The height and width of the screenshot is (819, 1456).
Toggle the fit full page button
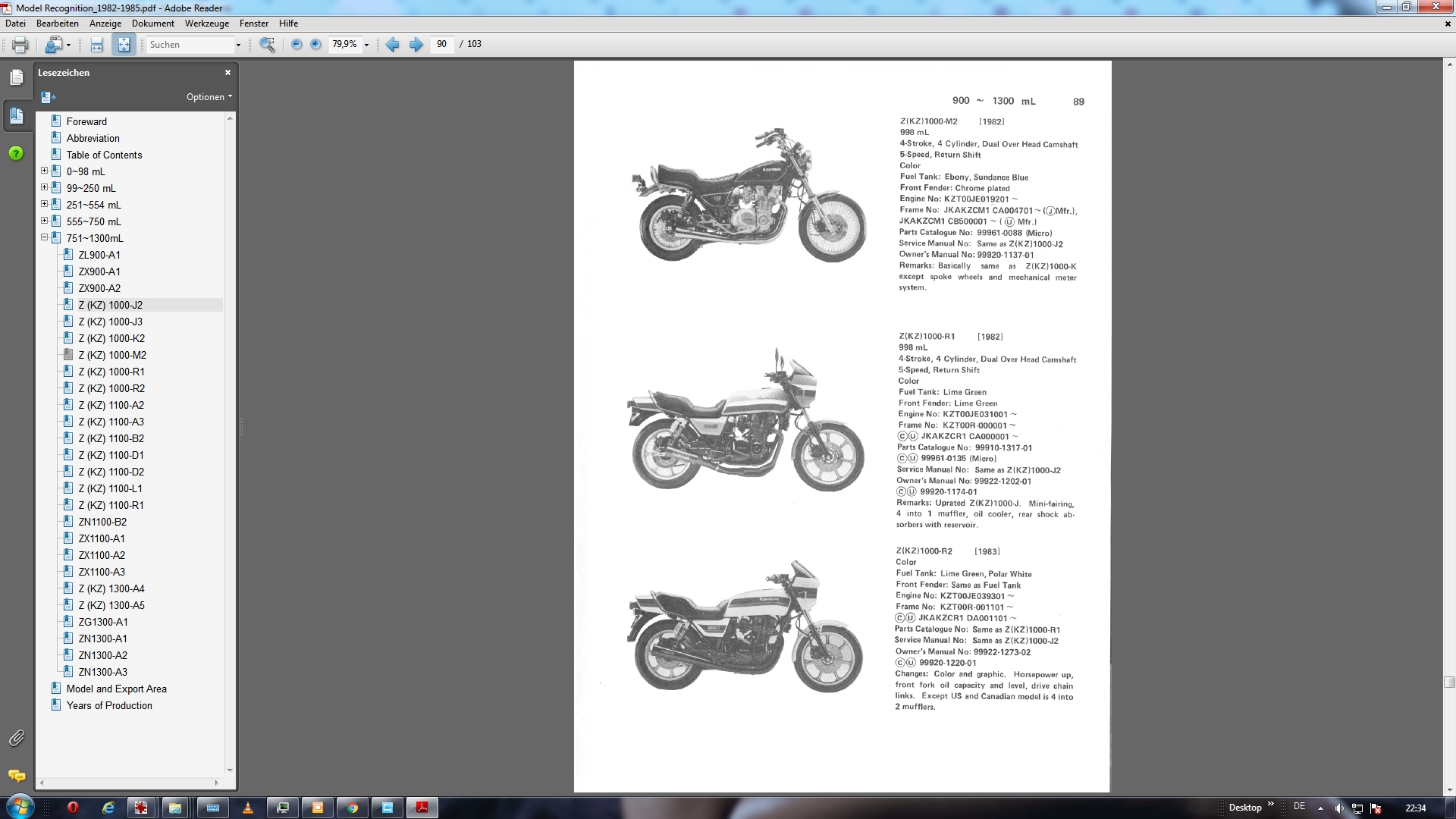click(x=124, y=45)
